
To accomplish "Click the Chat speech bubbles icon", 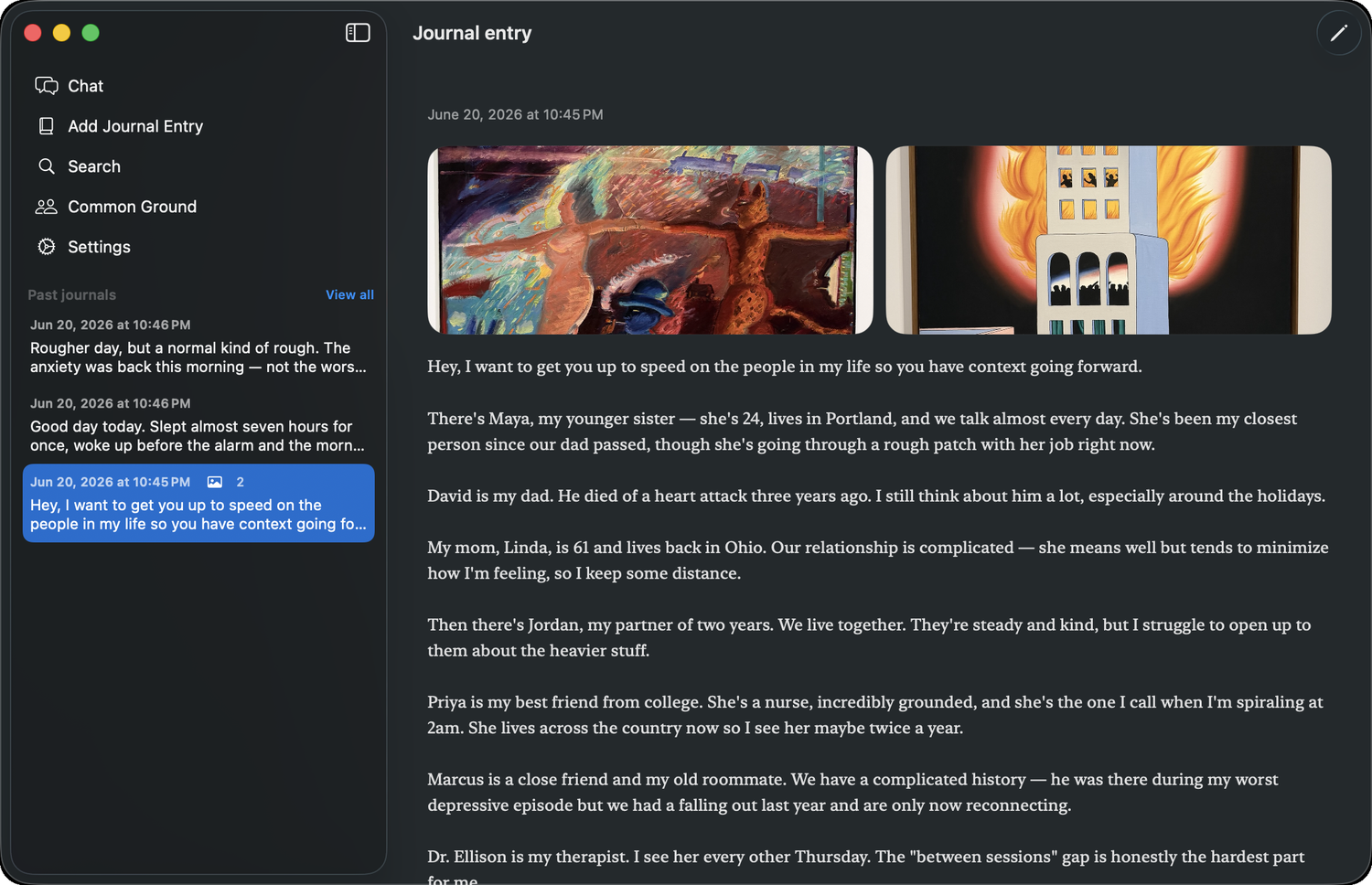I will point(47,86).
